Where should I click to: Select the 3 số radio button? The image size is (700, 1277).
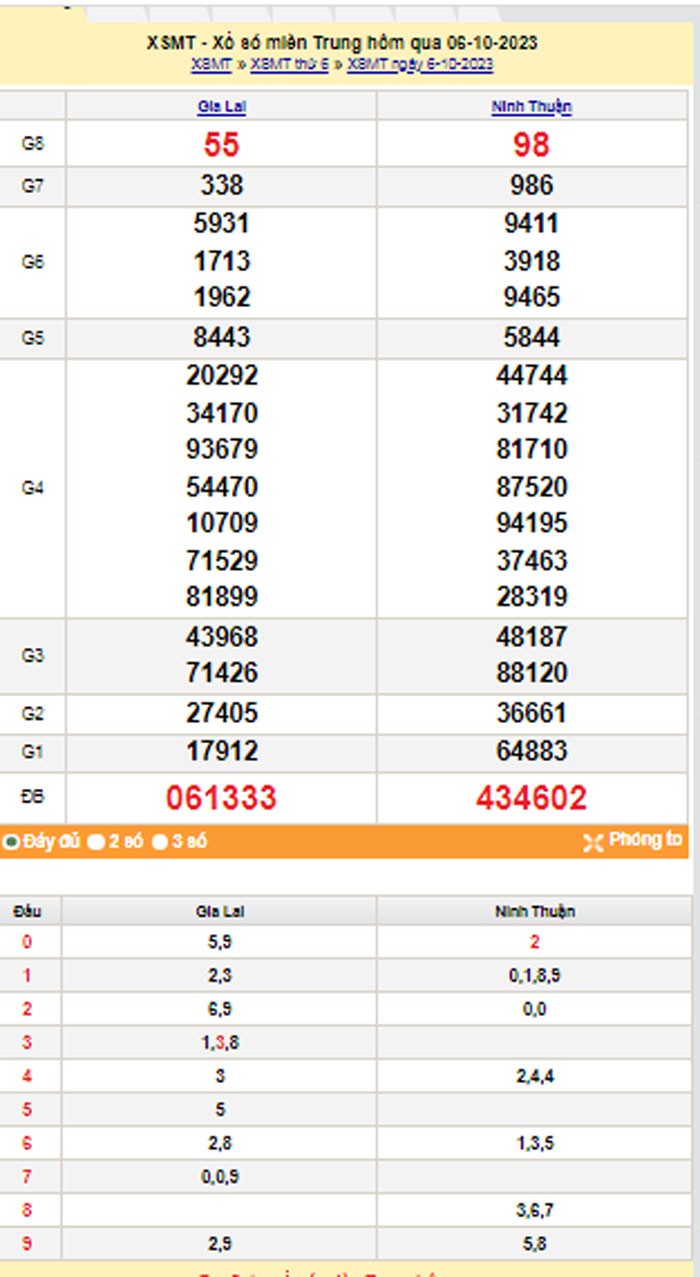point(160,842)
